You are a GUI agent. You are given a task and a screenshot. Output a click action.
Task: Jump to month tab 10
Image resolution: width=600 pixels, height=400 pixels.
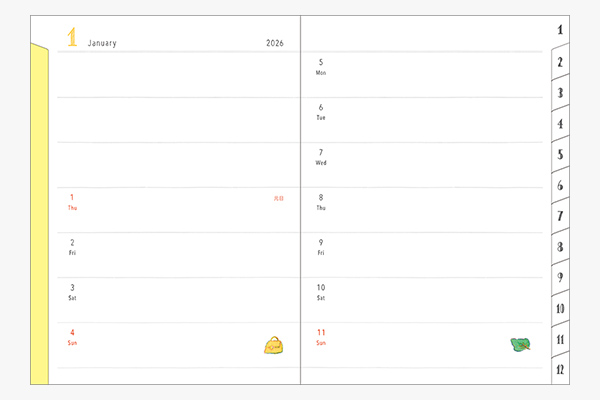[560, 308]
